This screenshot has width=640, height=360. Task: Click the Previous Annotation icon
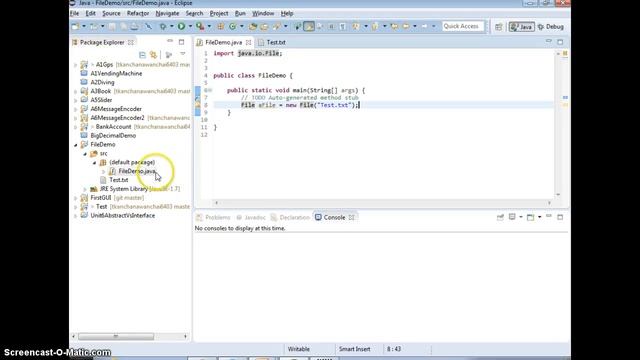375,27
